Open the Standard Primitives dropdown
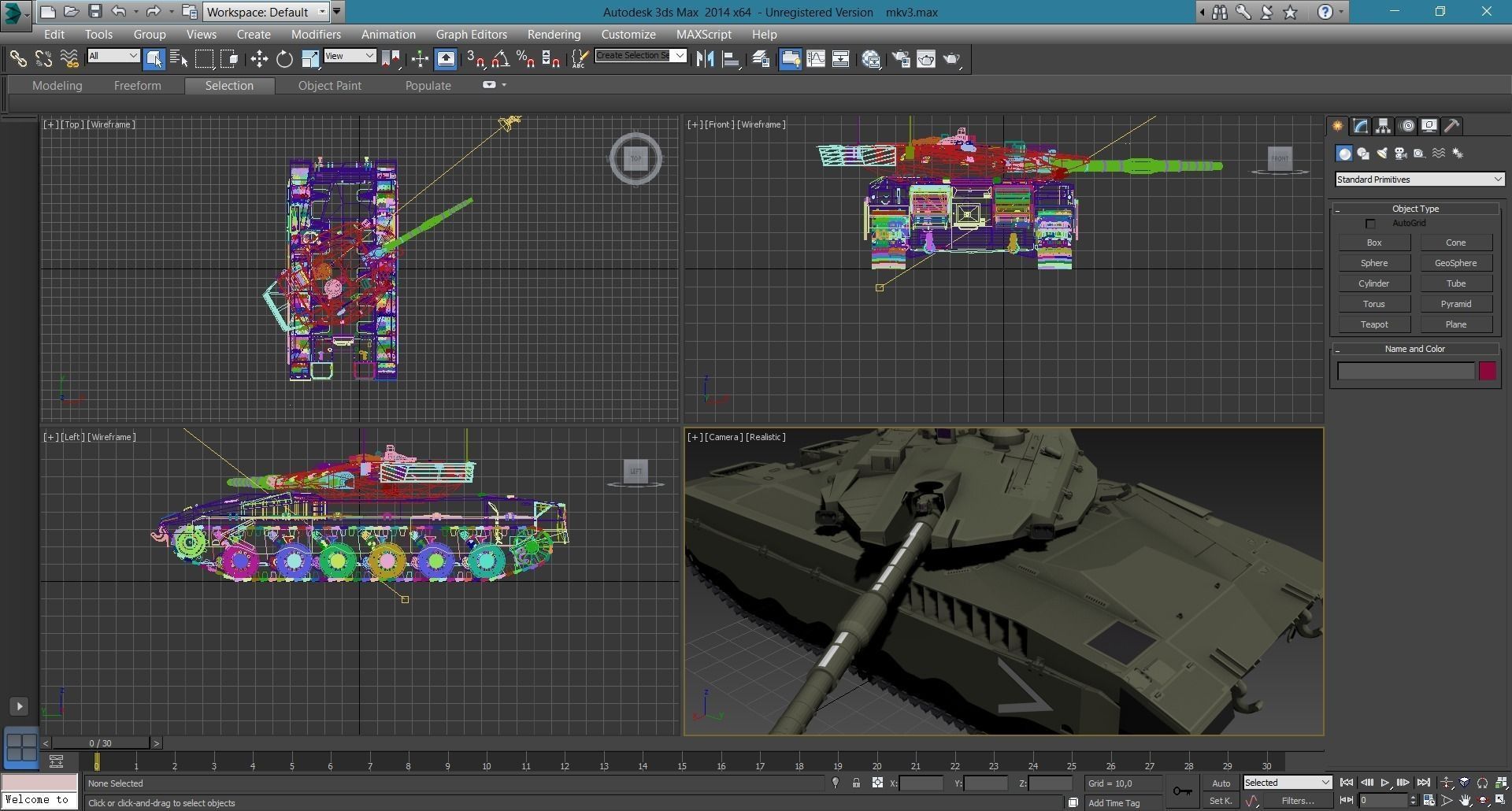The image size is (1512, 811). [1419, 180]
